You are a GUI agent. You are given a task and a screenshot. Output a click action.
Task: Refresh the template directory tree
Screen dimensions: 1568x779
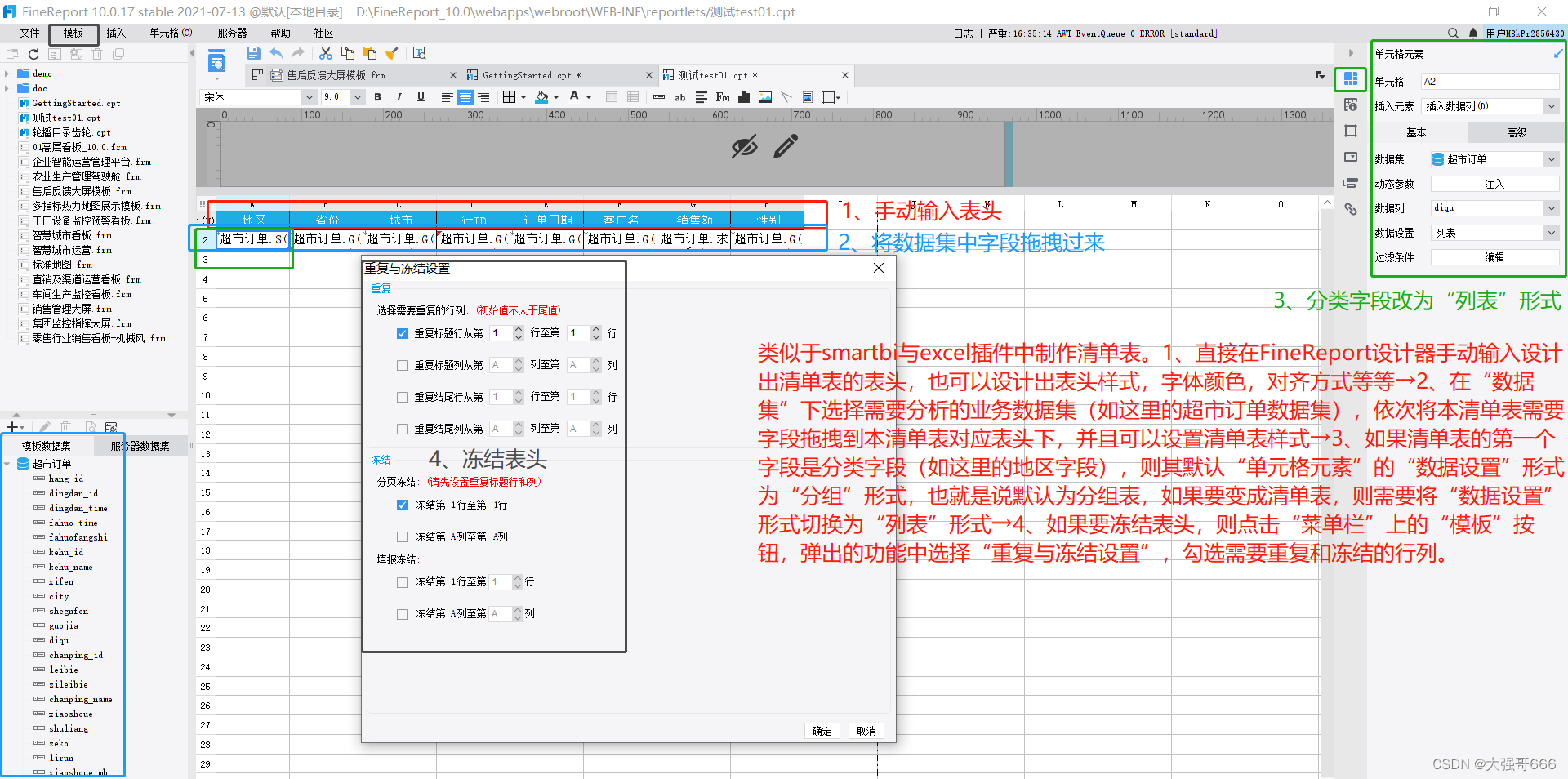[33, 54]
